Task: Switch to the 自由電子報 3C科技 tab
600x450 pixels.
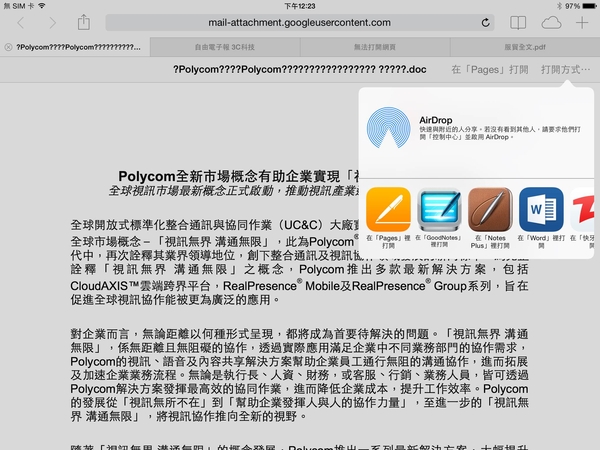Action: click(225, 47)
